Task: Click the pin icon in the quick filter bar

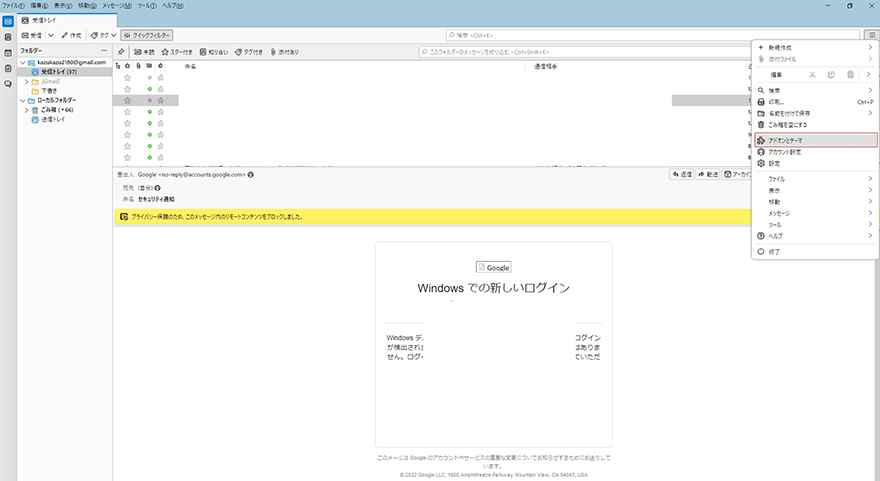Action: pos(122,51)
